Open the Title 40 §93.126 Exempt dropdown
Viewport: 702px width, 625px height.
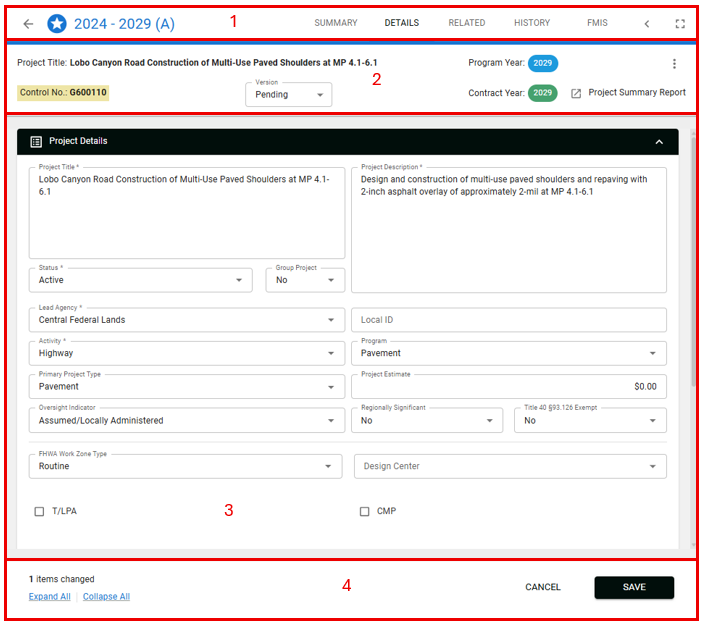click(x=591, y=420)
